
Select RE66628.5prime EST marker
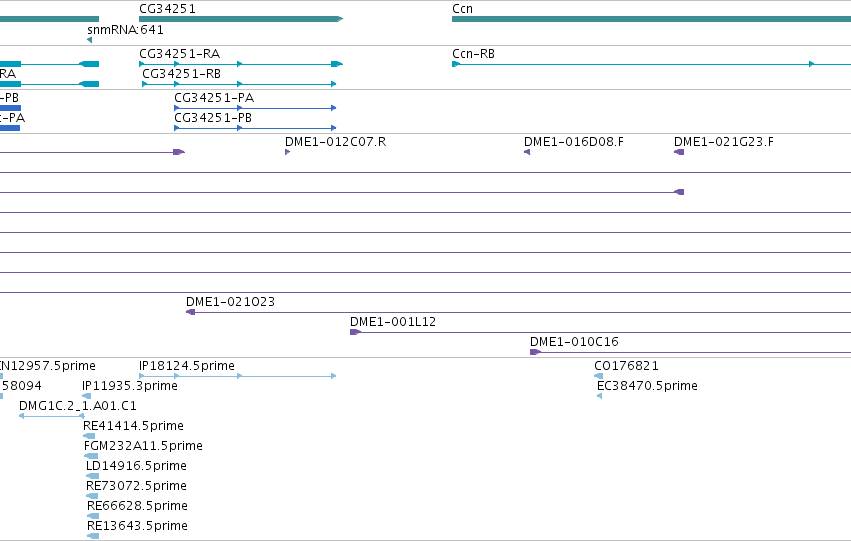click(93, 516)
